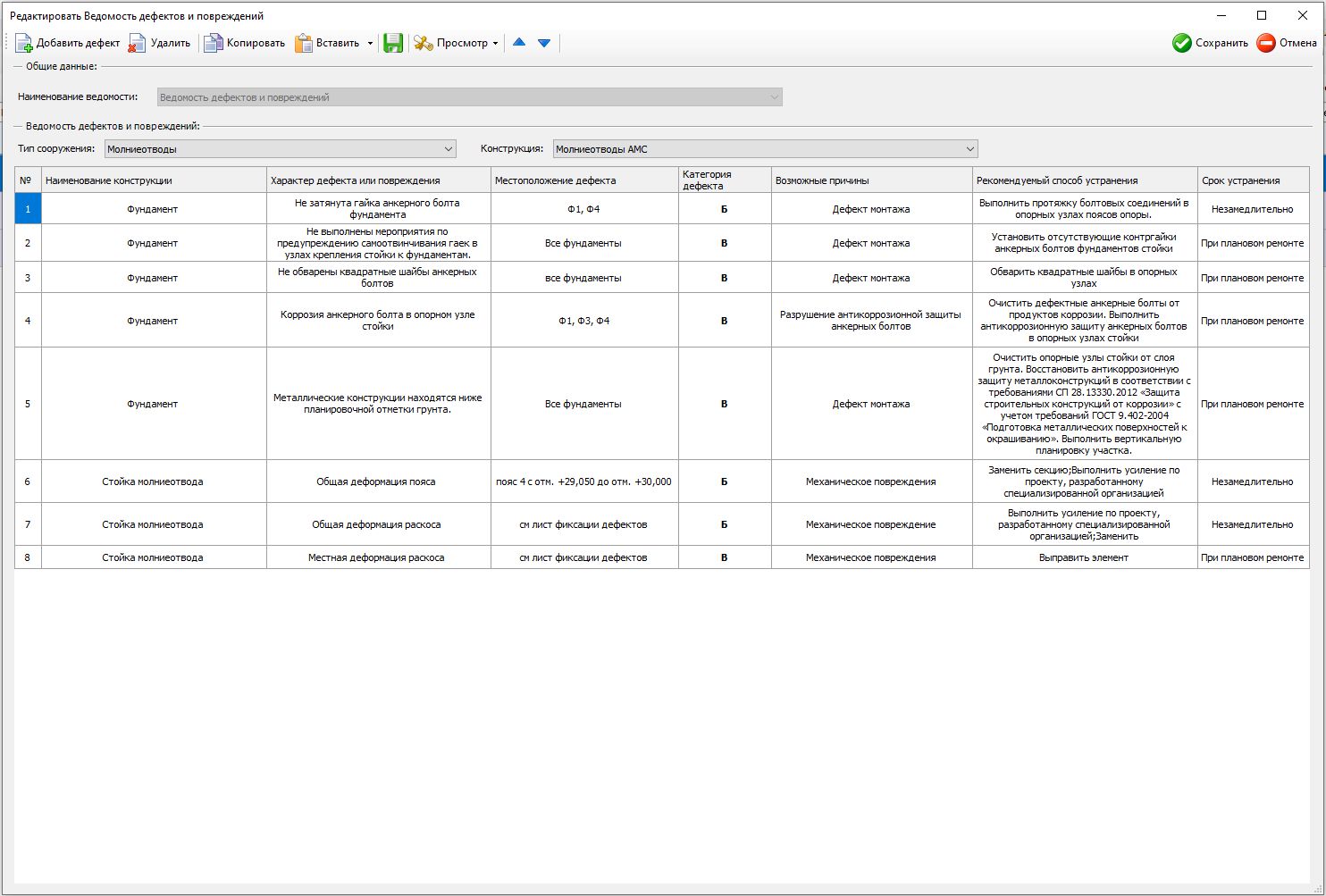Click 'Ф1, Ф4' location cell
This screenshot has width=1326, height=896.
pyautogui.click(x=584, y=208)
